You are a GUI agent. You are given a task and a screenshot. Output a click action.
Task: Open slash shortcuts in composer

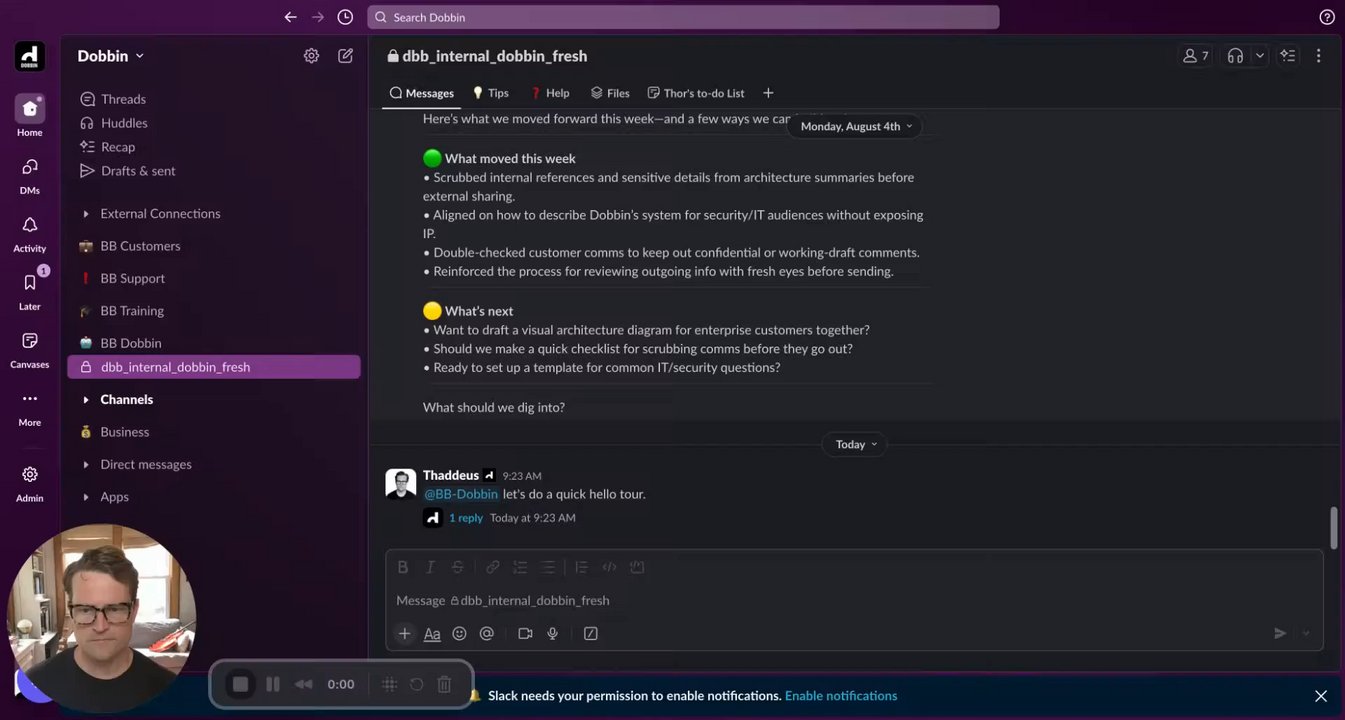[590, 633]
